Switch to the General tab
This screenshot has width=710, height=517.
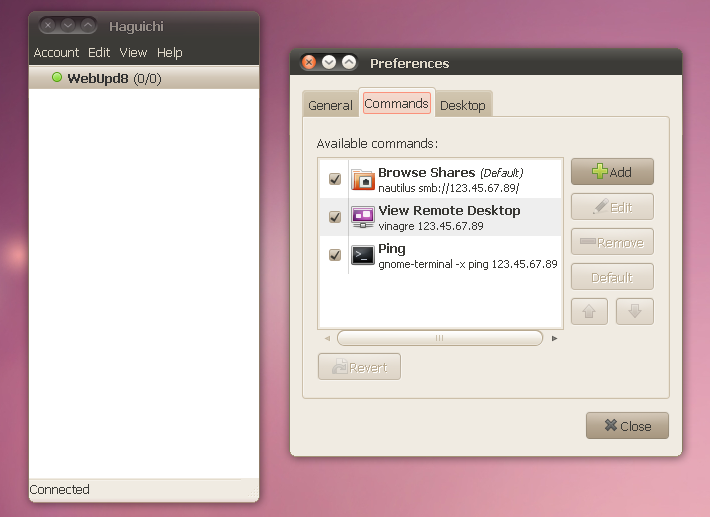click(x=330, y=105)
